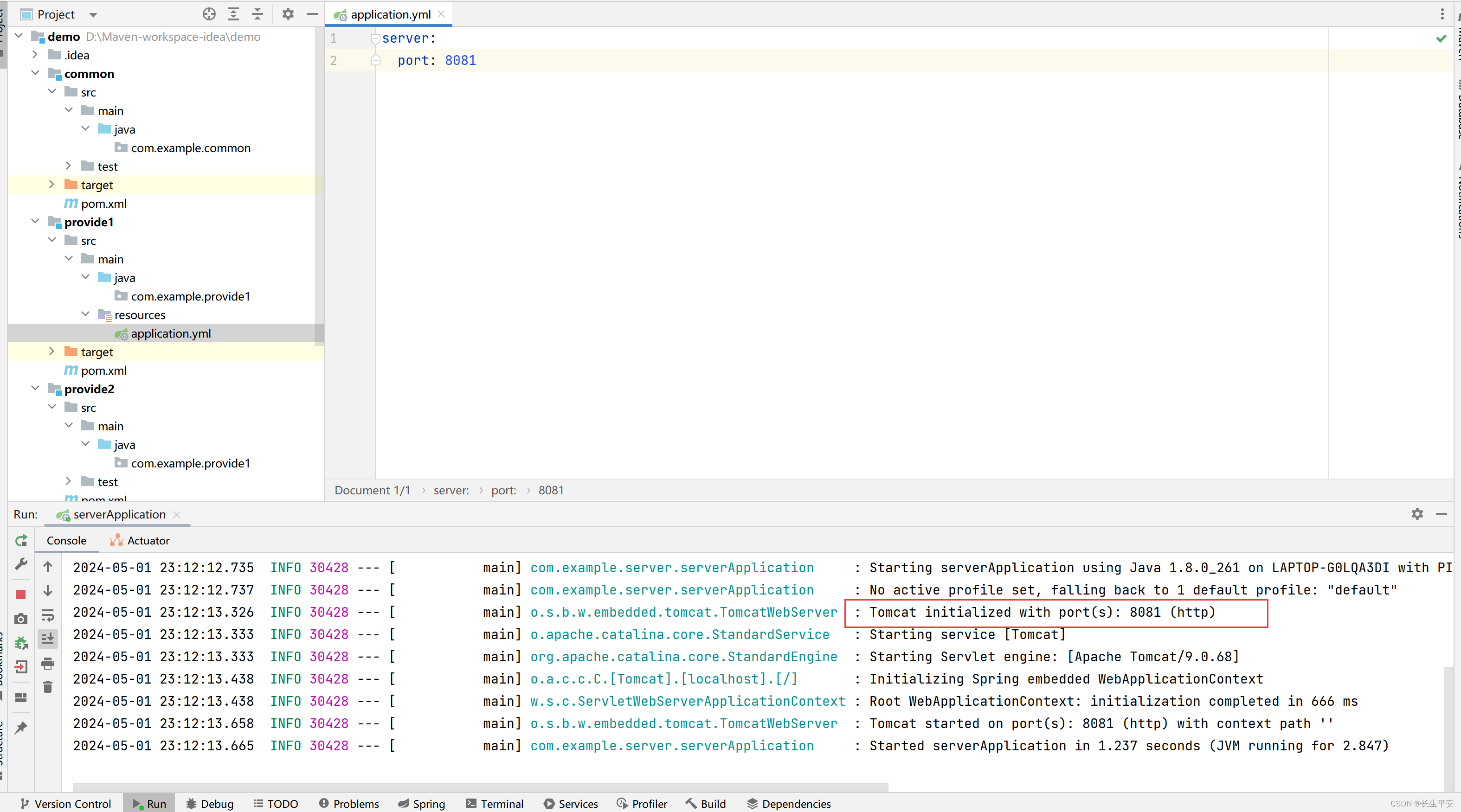The height and width of the screenshot is (812, 1461).
Task: Open Project panel gear settings
Action: (x=288, y=14)
